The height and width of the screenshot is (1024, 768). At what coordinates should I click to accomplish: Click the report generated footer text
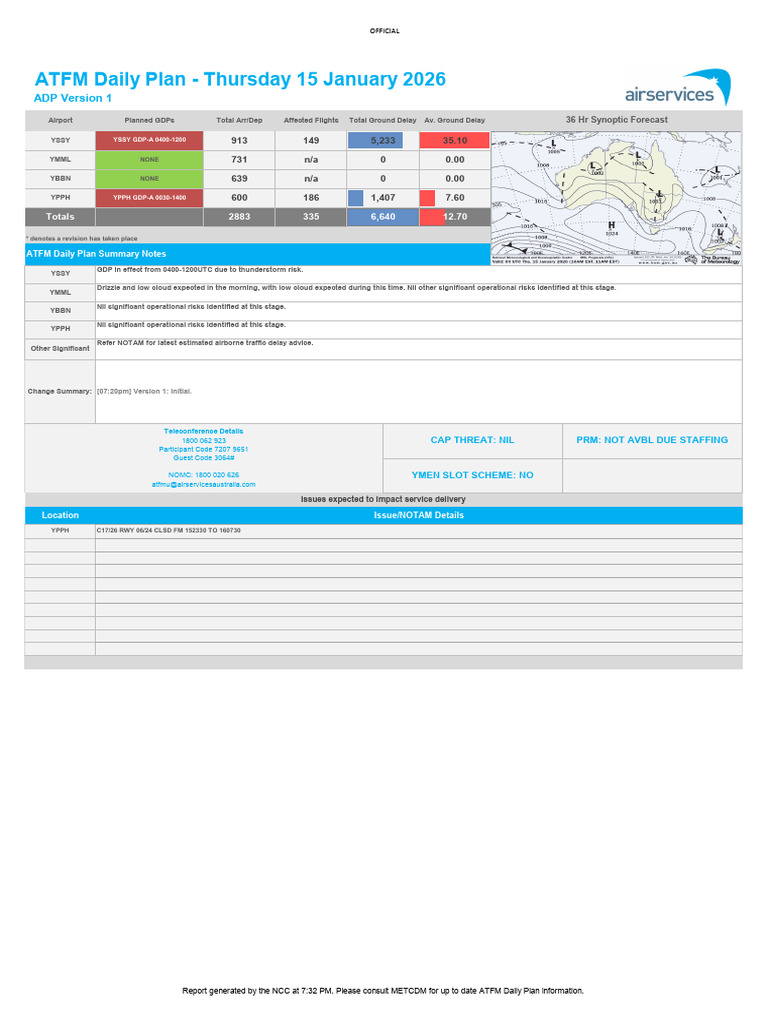coord(383,991)
